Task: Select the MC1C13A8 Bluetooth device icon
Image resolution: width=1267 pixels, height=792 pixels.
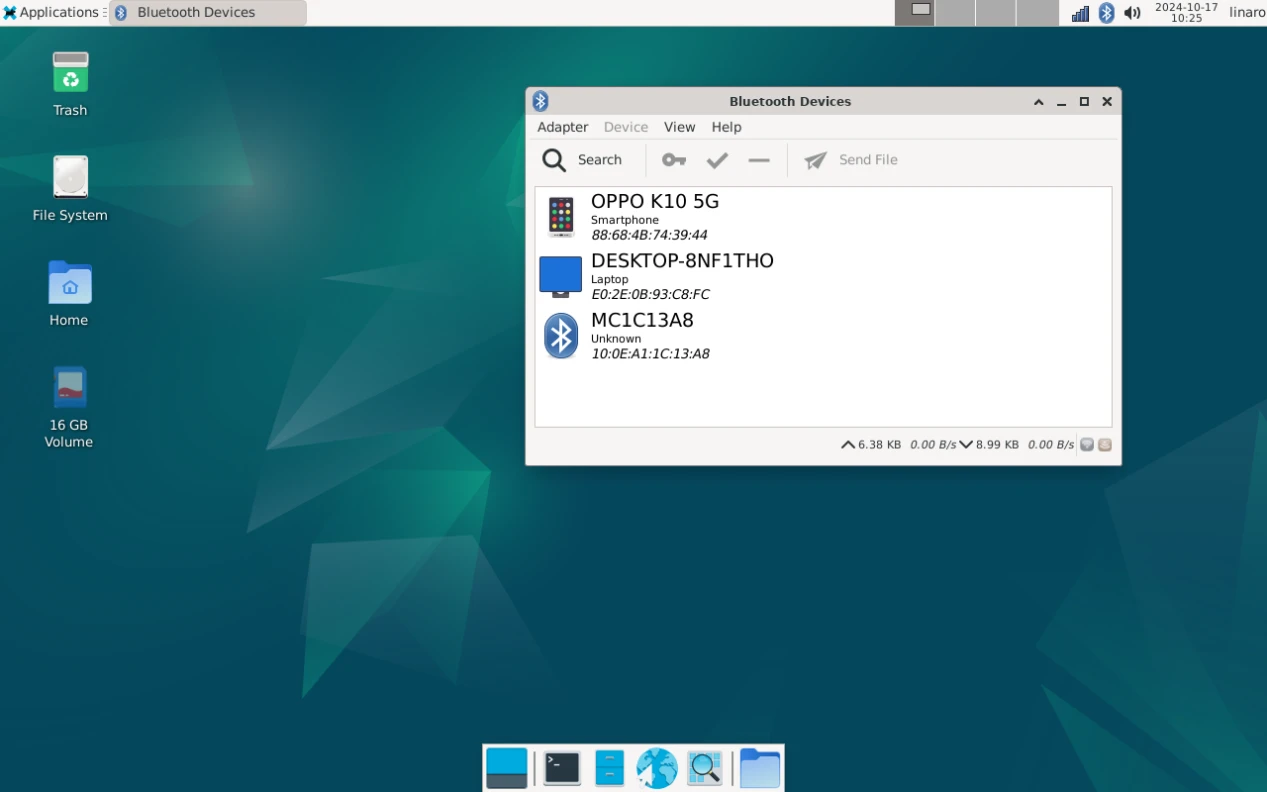Action: tap(561, 336)
